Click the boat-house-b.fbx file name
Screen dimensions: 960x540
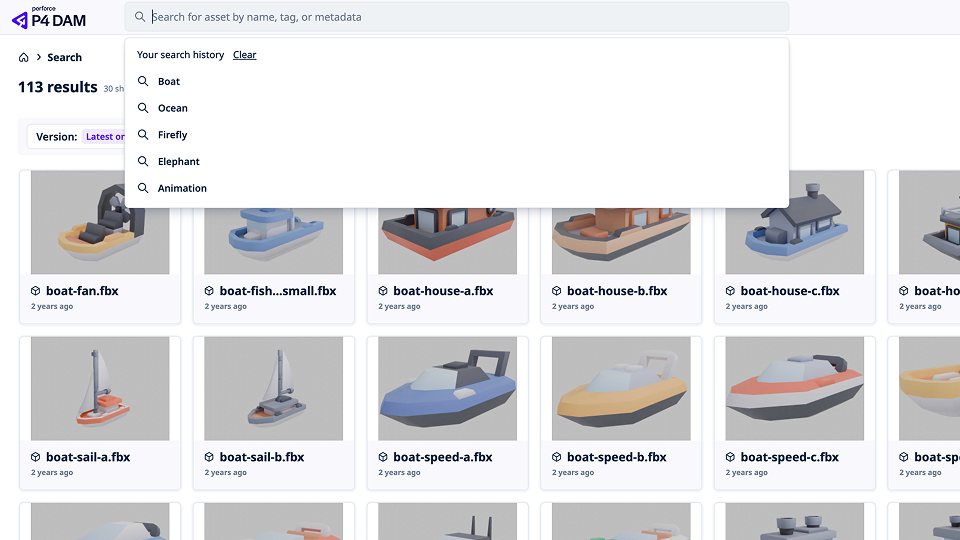[x=617, y=291]
